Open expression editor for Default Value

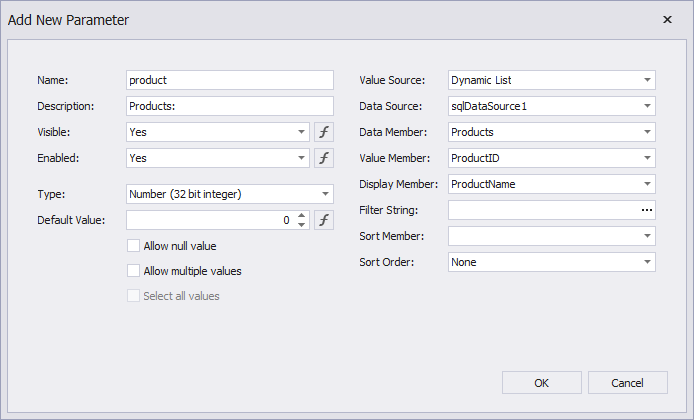[324, 220]
